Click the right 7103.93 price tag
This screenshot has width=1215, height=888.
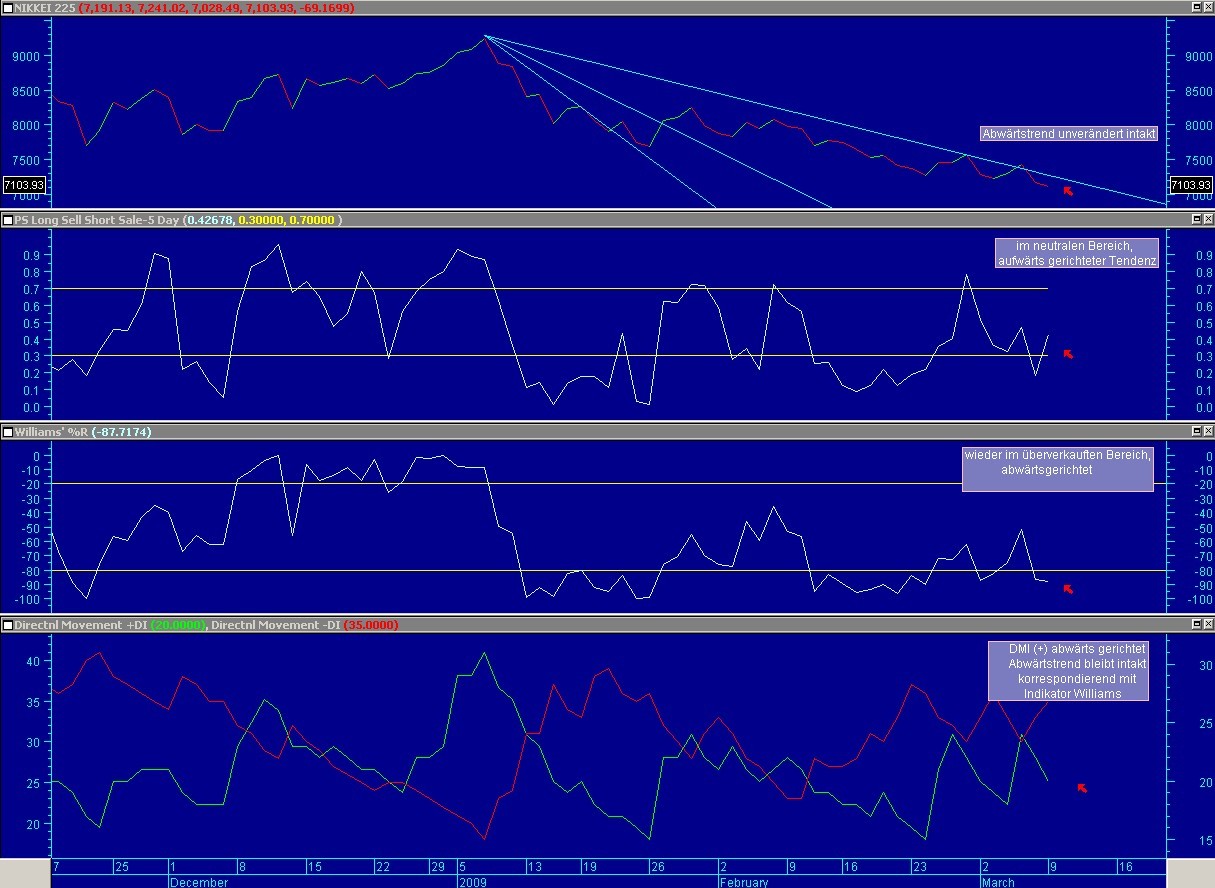tap(1190, 186)
